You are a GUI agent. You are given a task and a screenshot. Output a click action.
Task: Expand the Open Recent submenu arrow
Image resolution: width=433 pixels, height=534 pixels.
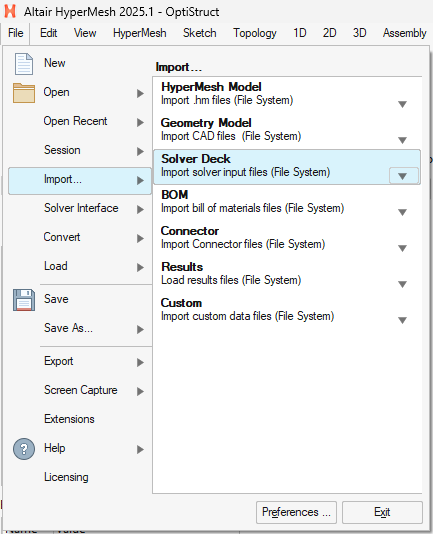click(140, 122)
